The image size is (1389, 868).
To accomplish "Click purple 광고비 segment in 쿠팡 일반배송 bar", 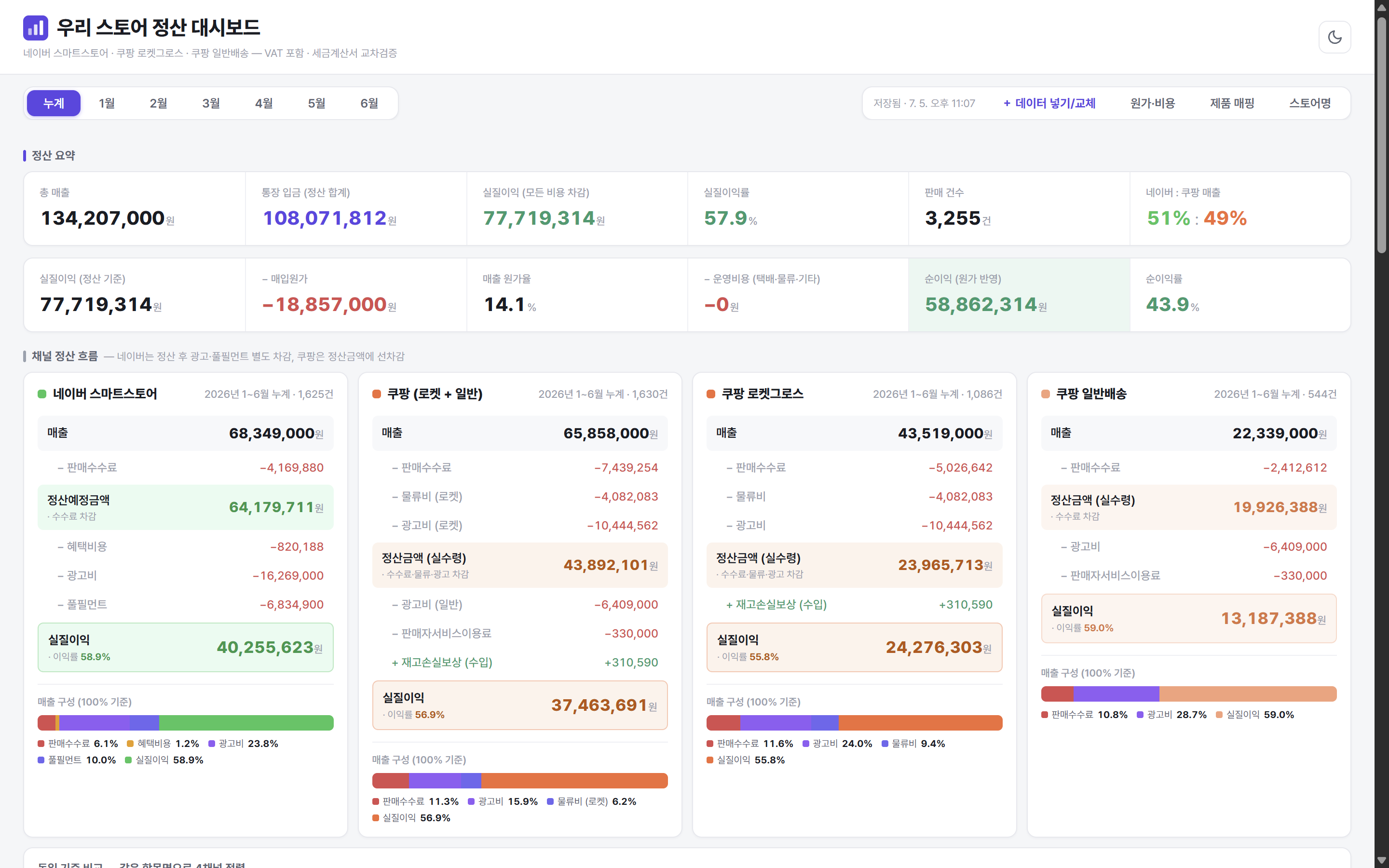I will pyautogui.click(x=1117, y=694).
